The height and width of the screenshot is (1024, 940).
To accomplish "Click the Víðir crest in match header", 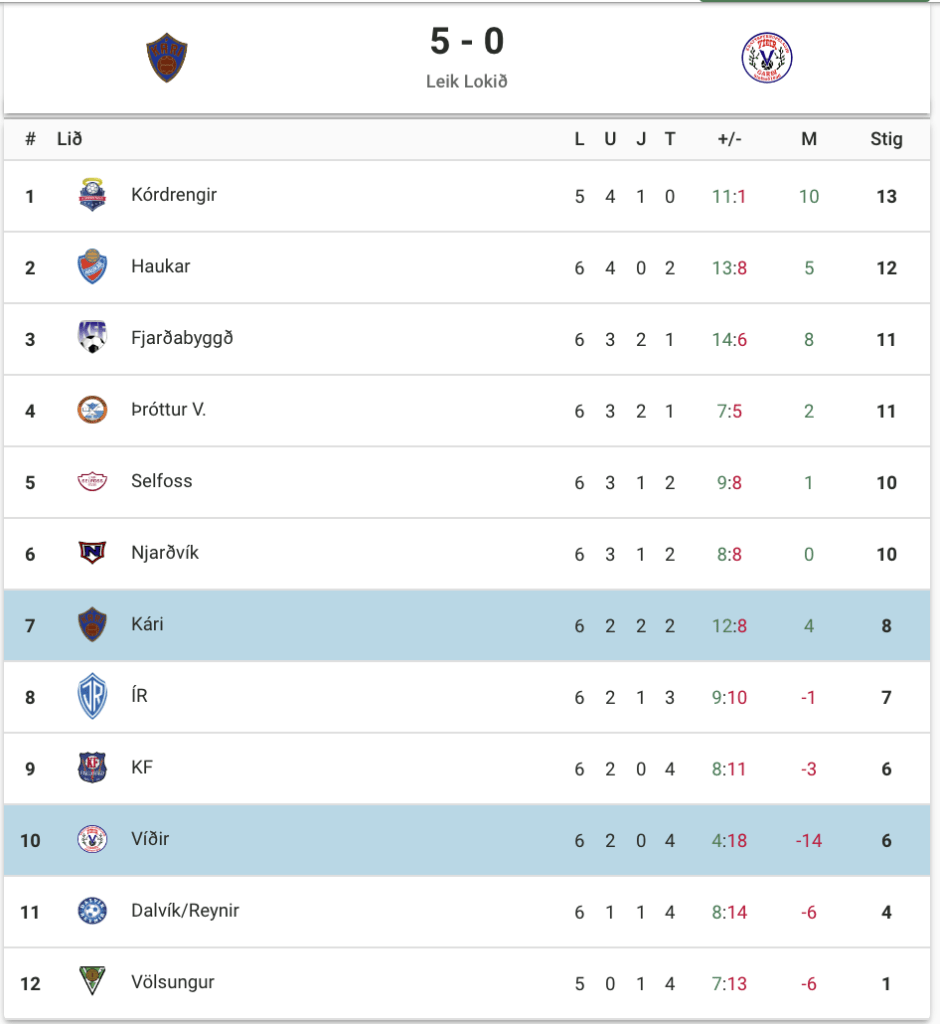I will click(767, 57).
